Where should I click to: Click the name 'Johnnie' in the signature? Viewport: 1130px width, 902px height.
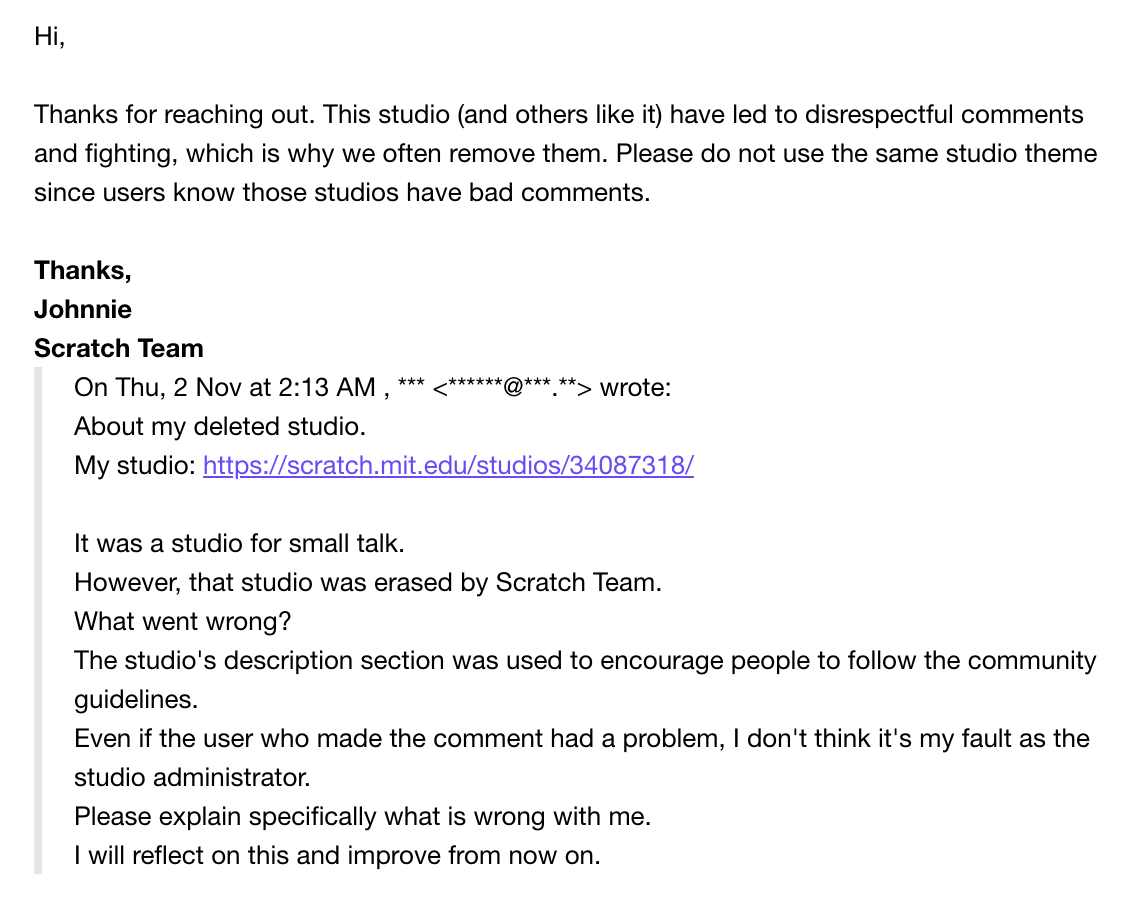pyautogui.click(x=83, y=309)
